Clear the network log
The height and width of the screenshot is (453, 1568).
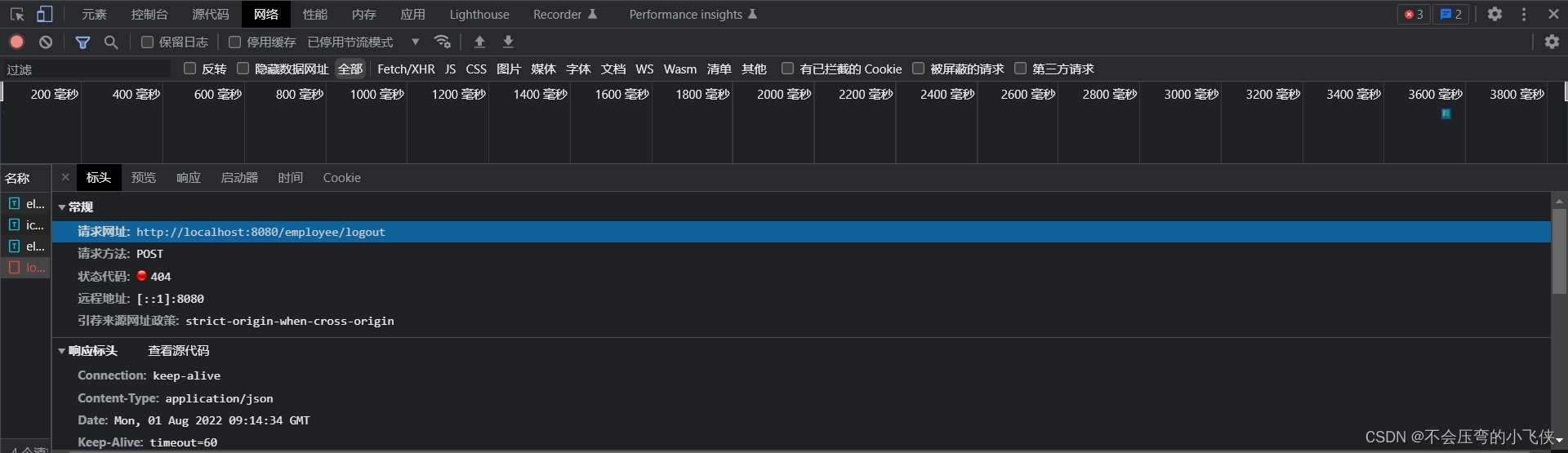click(46, 42)
